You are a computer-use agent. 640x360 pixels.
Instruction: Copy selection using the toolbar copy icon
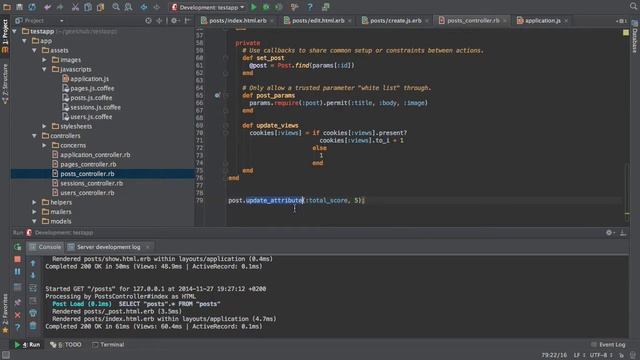pos(88,7)
